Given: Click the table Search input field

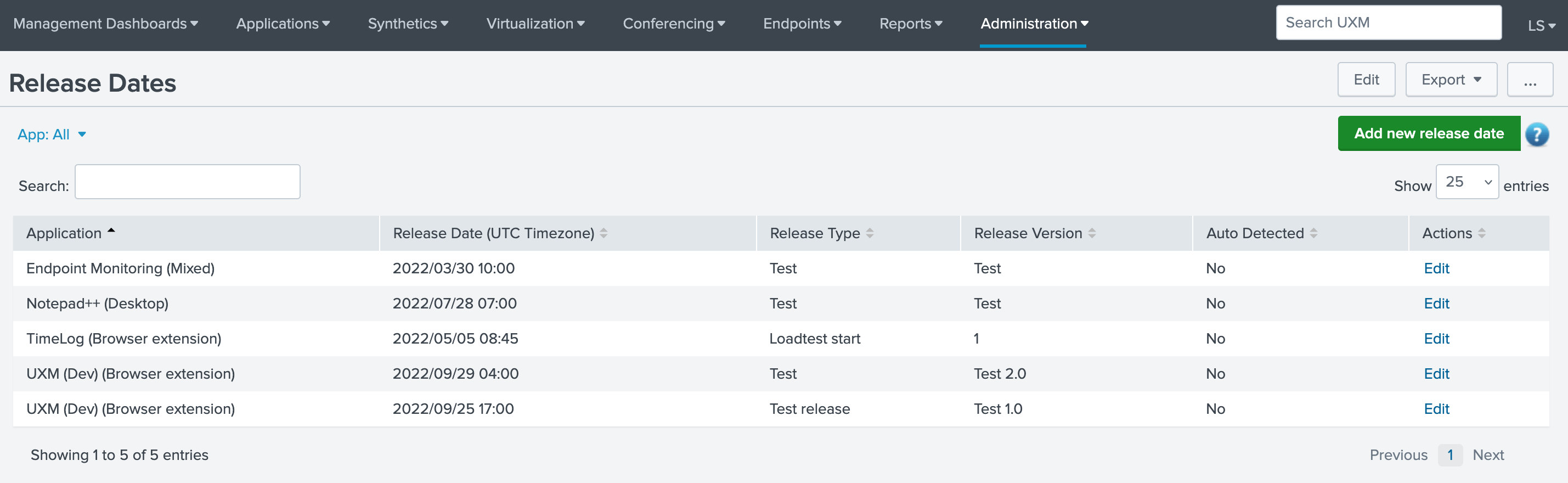Looking at the screenshot, I should [x=188, y=182].
